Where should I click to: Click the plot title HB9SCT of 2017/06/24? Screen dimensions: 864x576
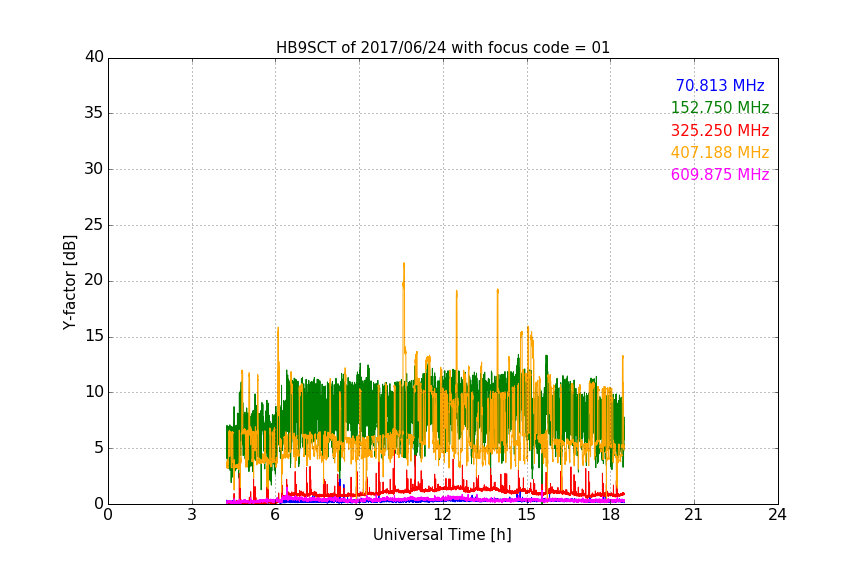pos(442,48)
